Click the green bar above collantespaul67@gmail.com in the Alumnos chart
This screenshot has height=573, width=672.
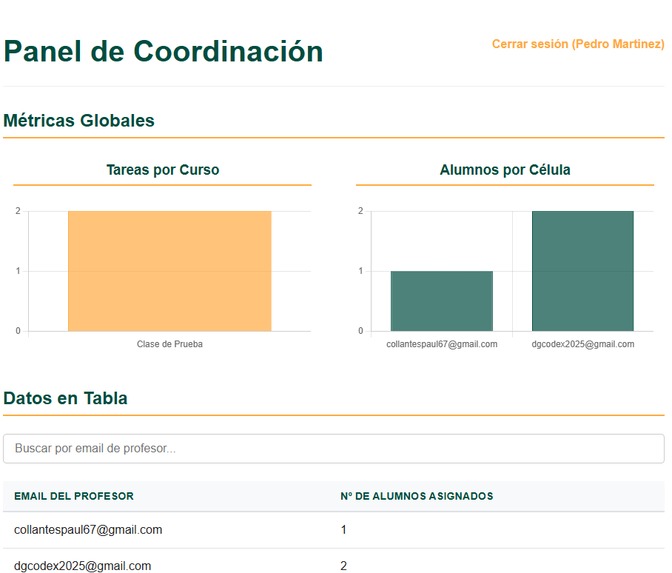pyautogui.click(x=442, y=301)
